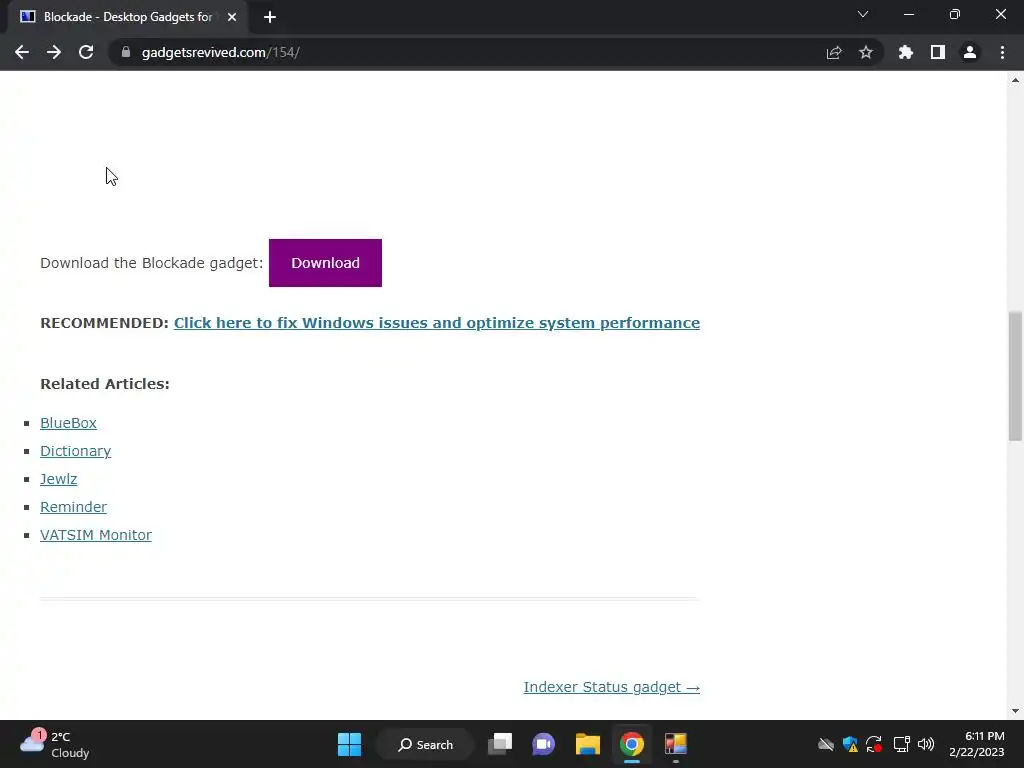This screenshot has width=1024, height=768.
Task: Click the page vertical scrollbar thumb
Action: tap(1015, 376)
